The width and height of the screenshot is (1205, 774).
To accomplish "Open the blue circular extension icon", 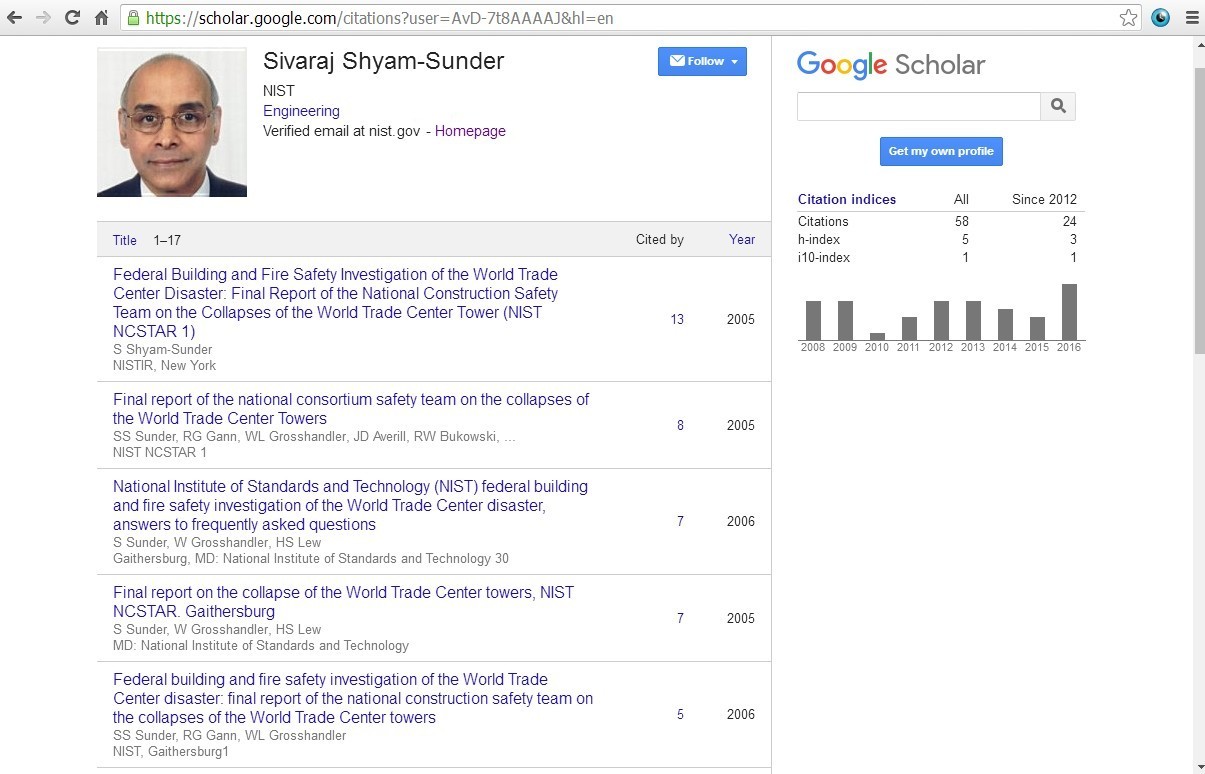I will (x=1161, y=17).
